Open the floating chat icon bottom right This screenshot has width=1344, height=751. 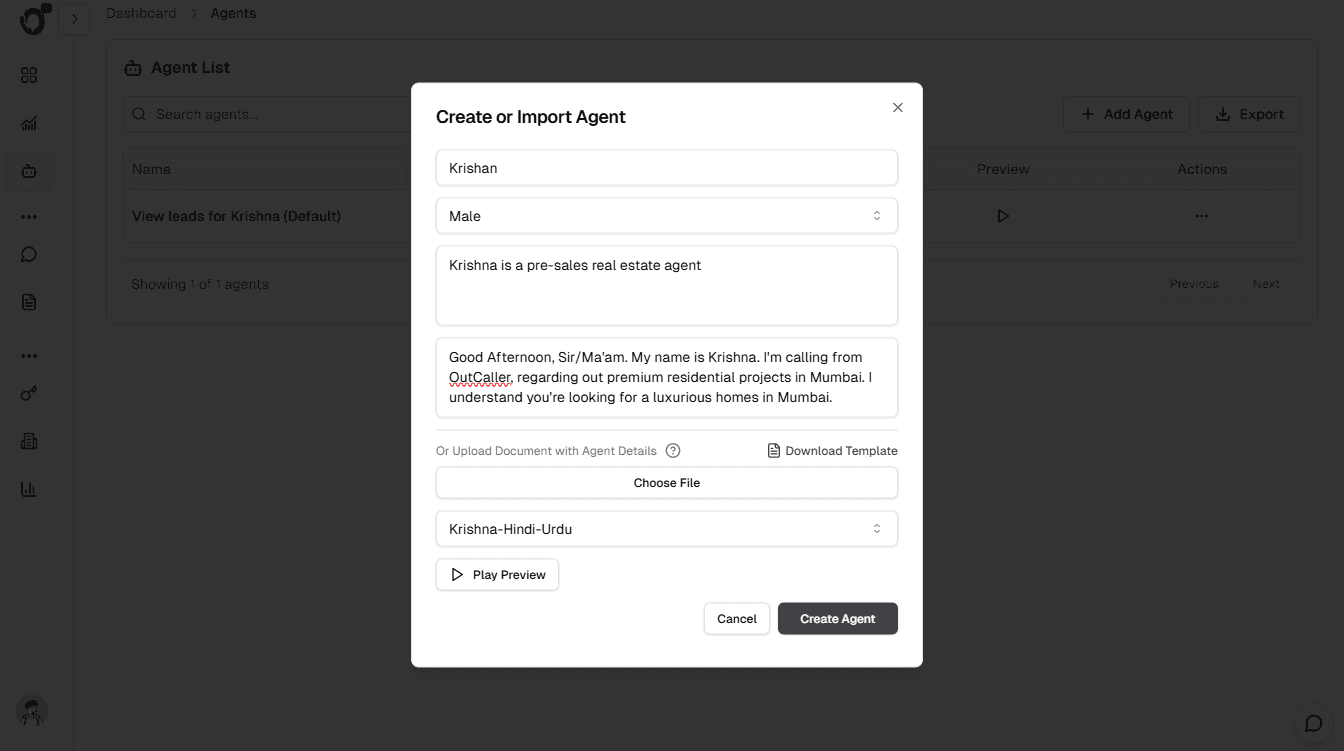pos(1313,724)
